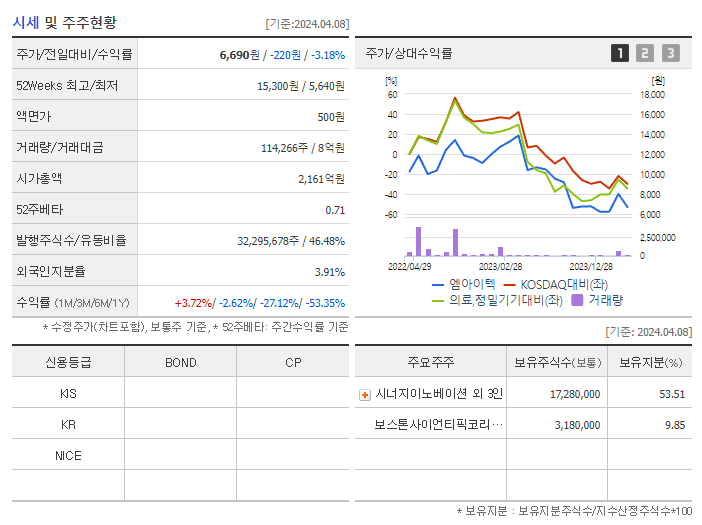This screenshot has height=525, width=702.
Task: Click the +3.72% one-month return
Action: 193,303
